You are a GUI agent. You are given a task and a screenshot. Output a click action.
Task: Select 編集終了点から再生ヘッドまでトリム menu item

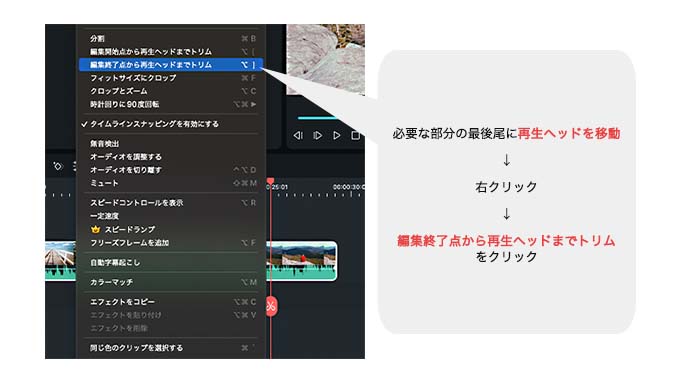(171, 65)
